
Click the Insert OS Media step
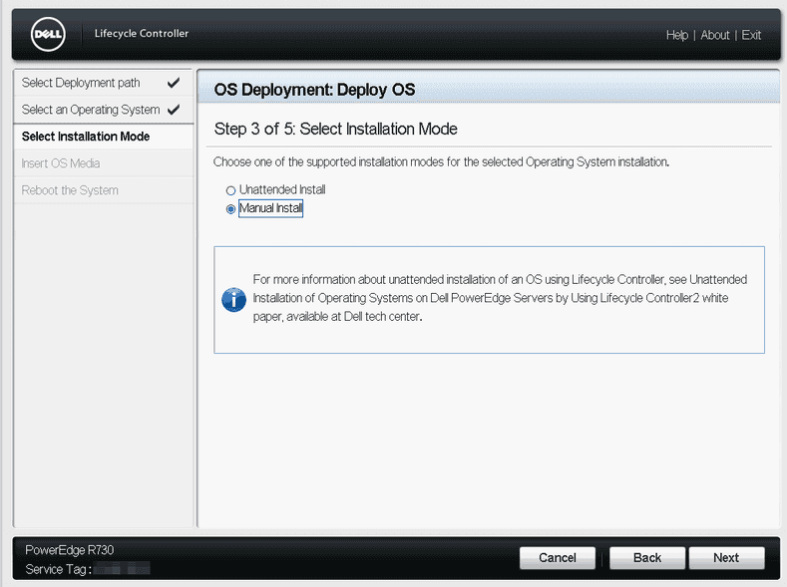tap(61, 164)
